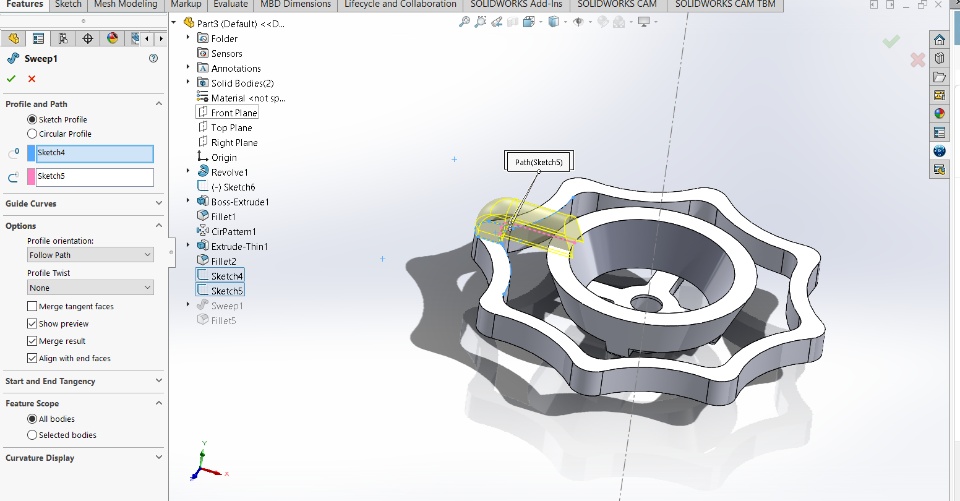Click pink path color swatch
The width and height of the screenshot is (960, 501).
point(31,177)
